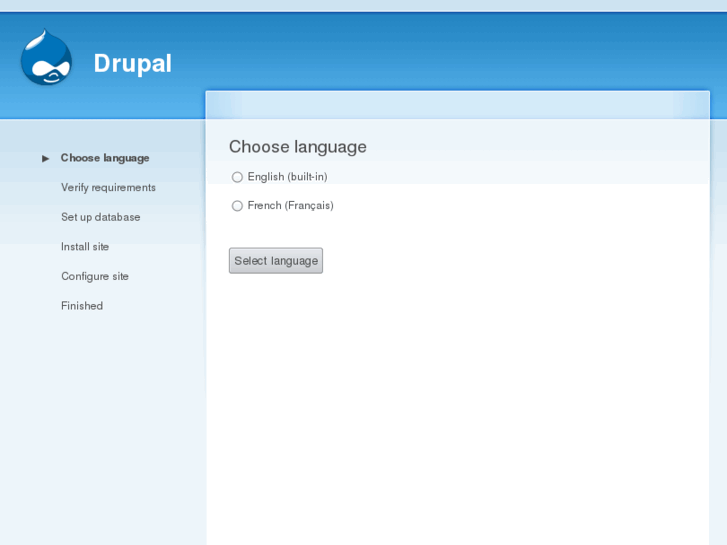
Task: Select the English (built-in) radio button
Action: [x=237, y=177]
